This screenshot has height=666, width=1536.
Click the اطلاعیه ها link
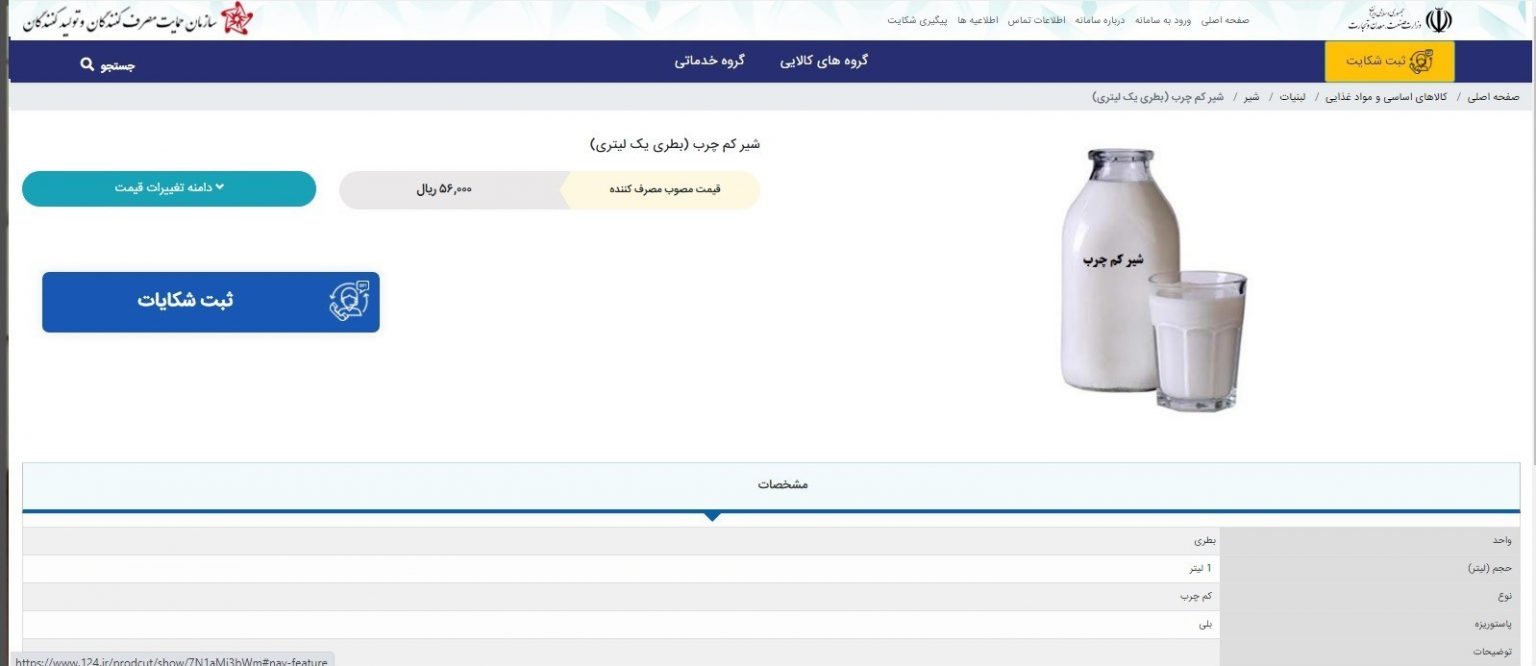click(977, 20)
